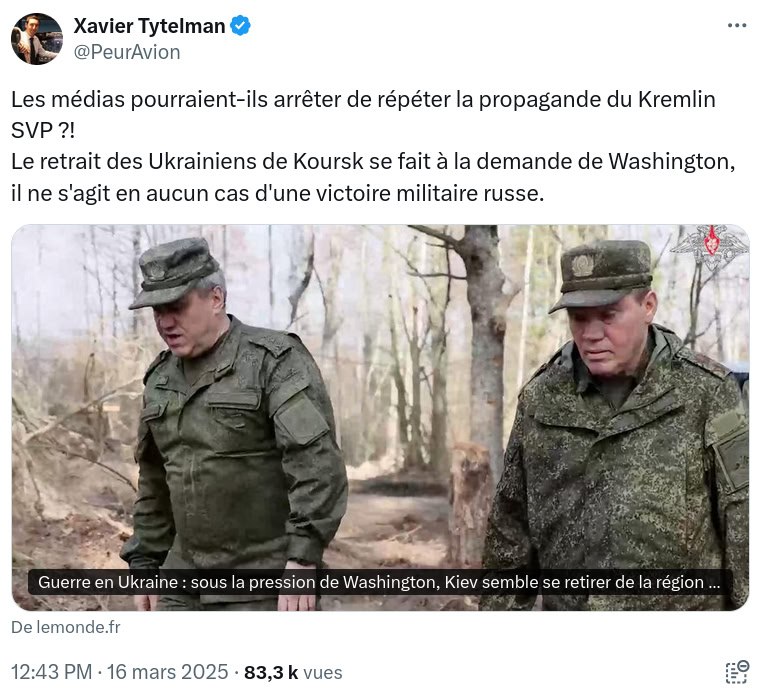The image size is (769, 699).
Task: Visit the @PeurAvion handle link
Action: pyautogui.click(x=127, y=52)
